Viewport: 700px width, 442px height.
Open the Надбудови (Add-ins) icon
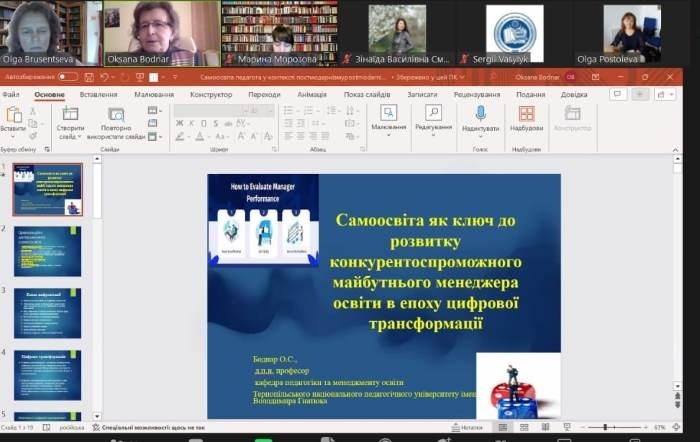point(526,114)
